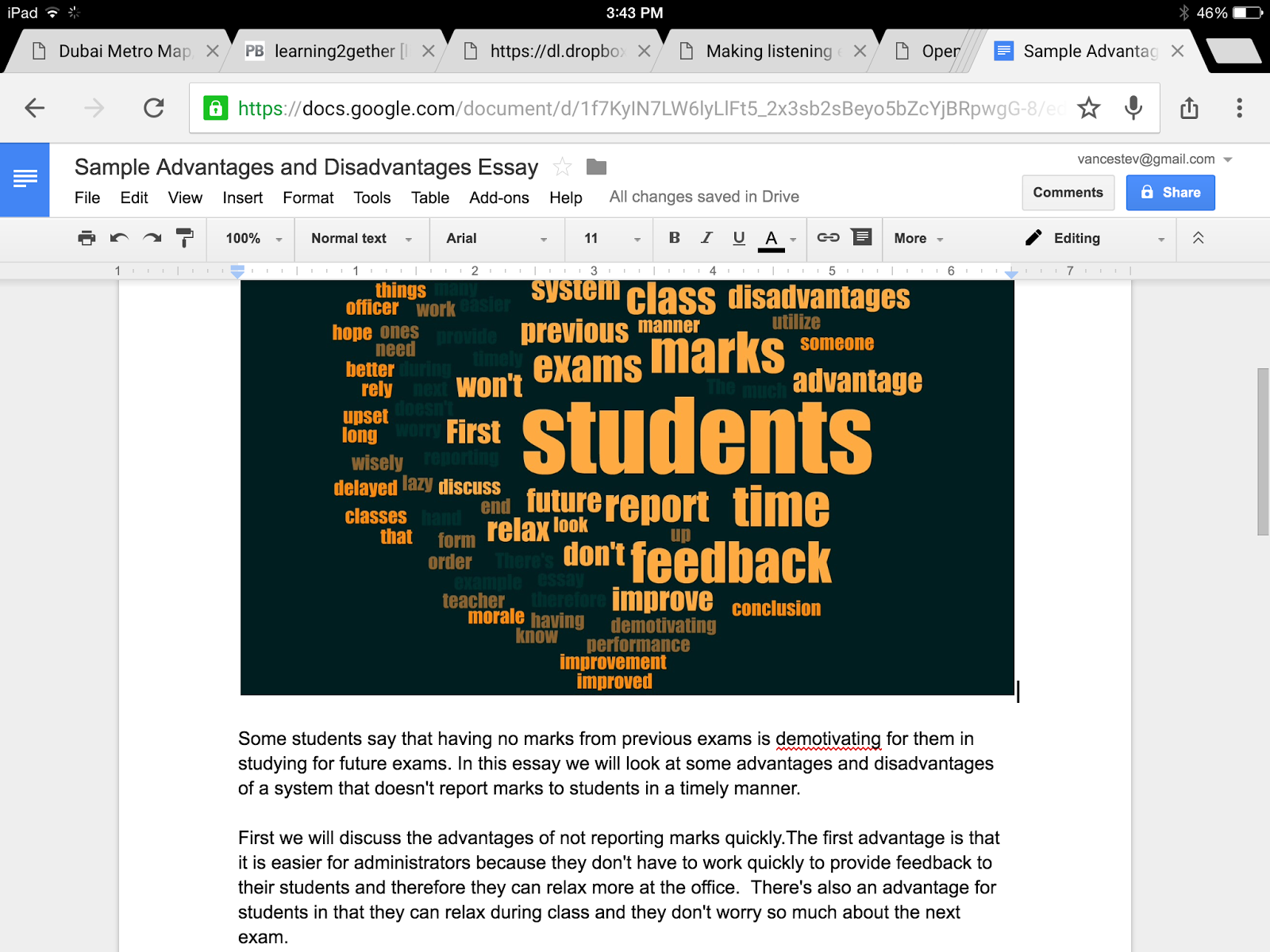Viewport: 1270px width, 952px height.
Task: Click the document title text
Action: point(306,167)
